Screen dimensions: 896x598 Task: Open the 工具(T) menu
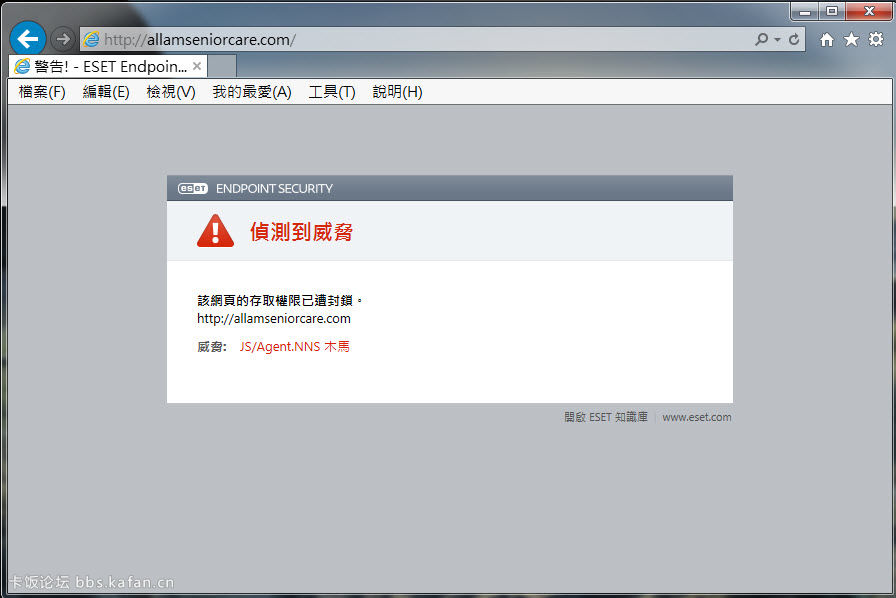click(x=331, y=91)
